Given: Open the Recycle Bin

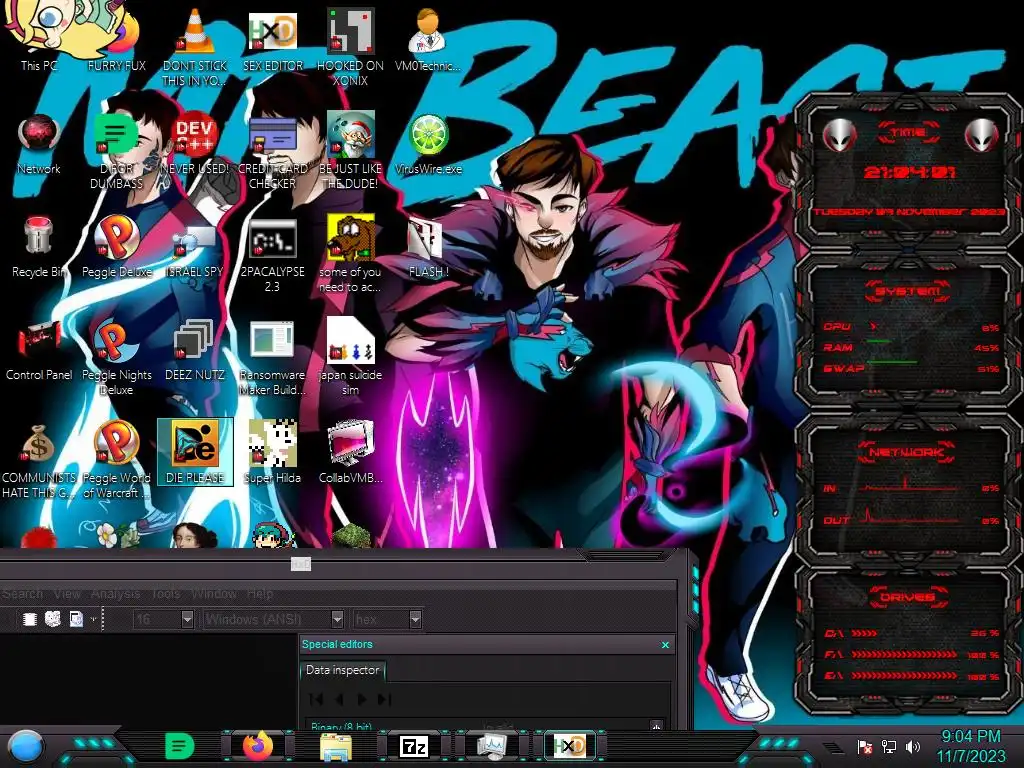Looking at the screenshot, I should [x=38, y=245].
